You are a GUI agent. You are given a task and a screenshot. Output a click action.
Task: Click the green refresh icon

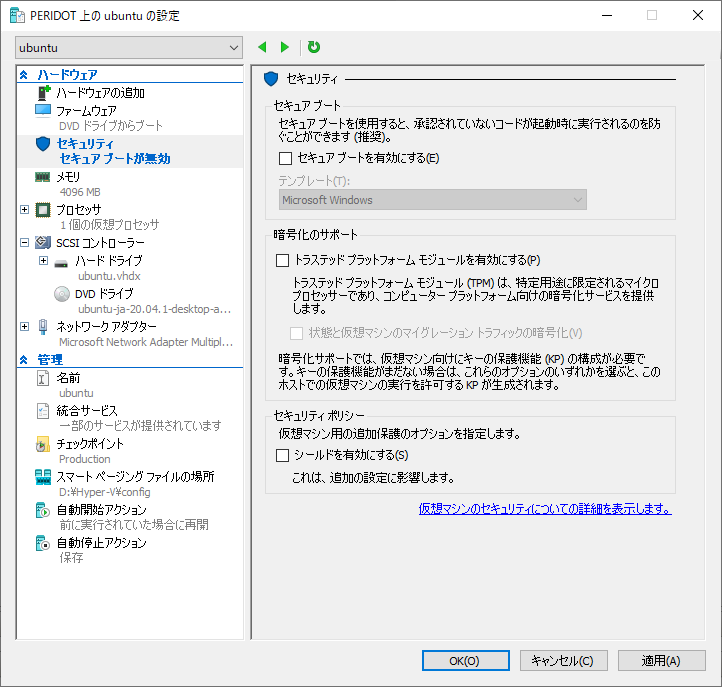coord(314,47)
